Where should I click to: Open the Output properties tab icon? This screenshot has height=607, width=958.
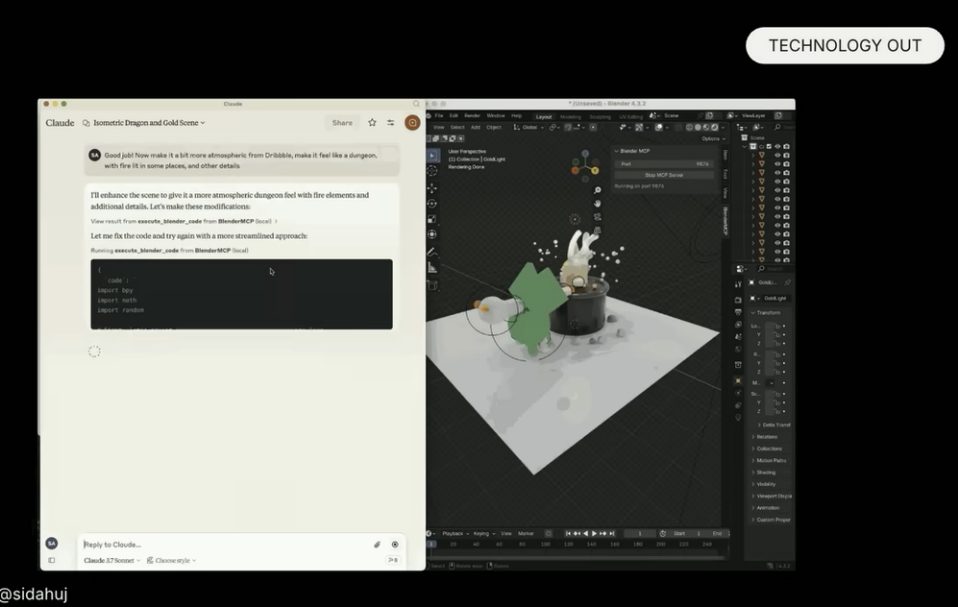point(738,312)
